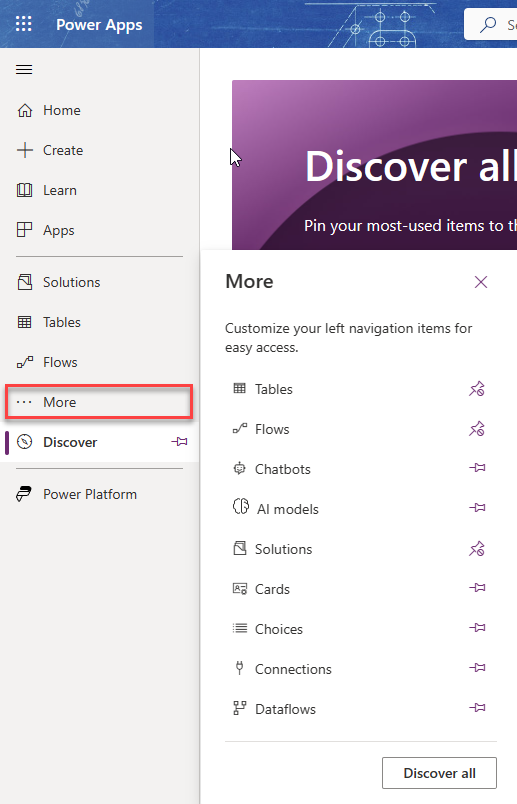517x804 pixels.
Task: Click the Apps grid icon
Action: tap(25, 229)
